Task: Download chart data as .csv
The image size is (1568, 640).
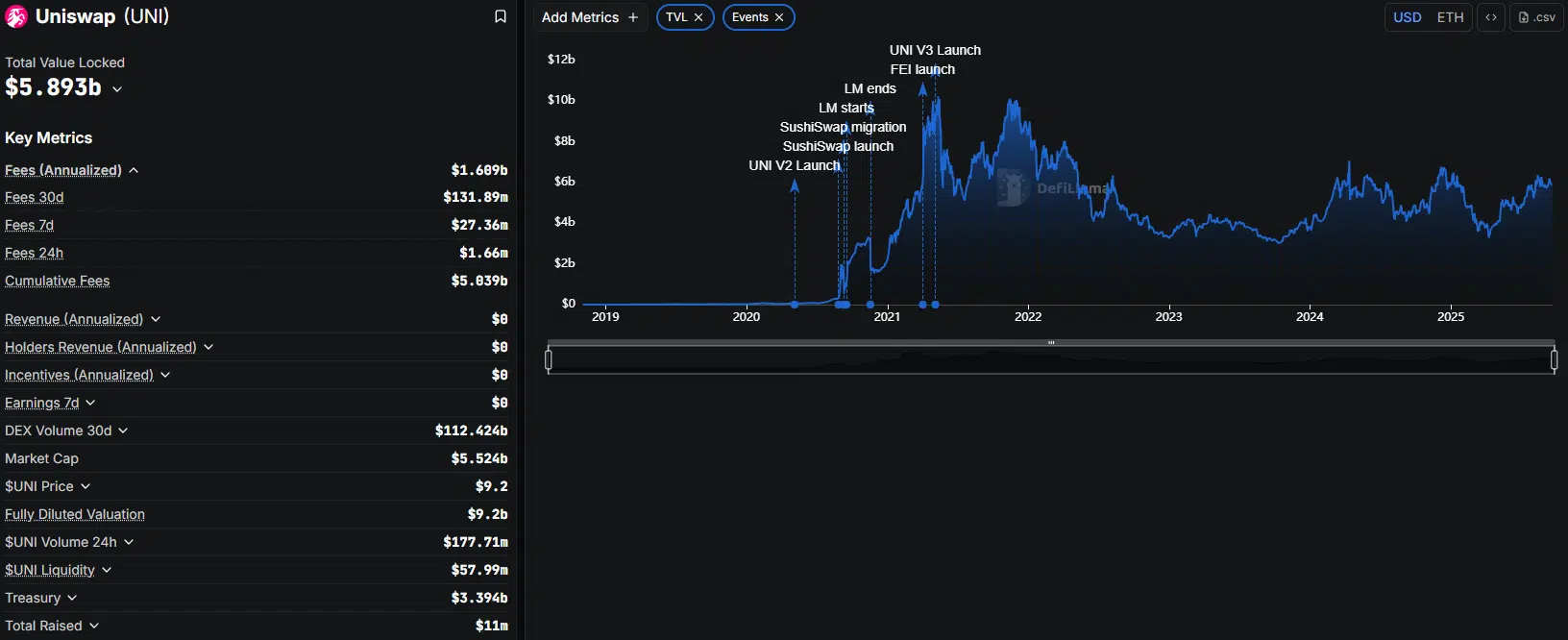Action: (1536, 17)
